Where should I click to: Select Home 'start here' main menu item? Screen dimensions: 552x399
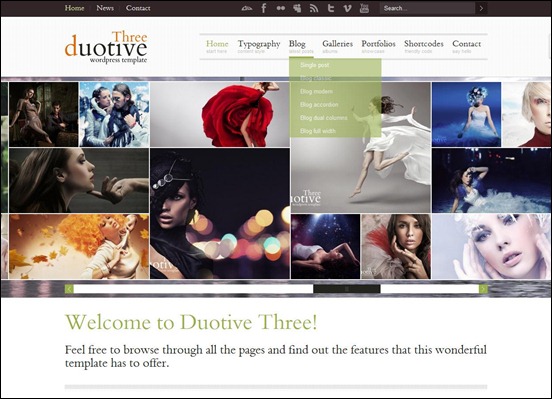pyautogui.click(x=217, y=46)
